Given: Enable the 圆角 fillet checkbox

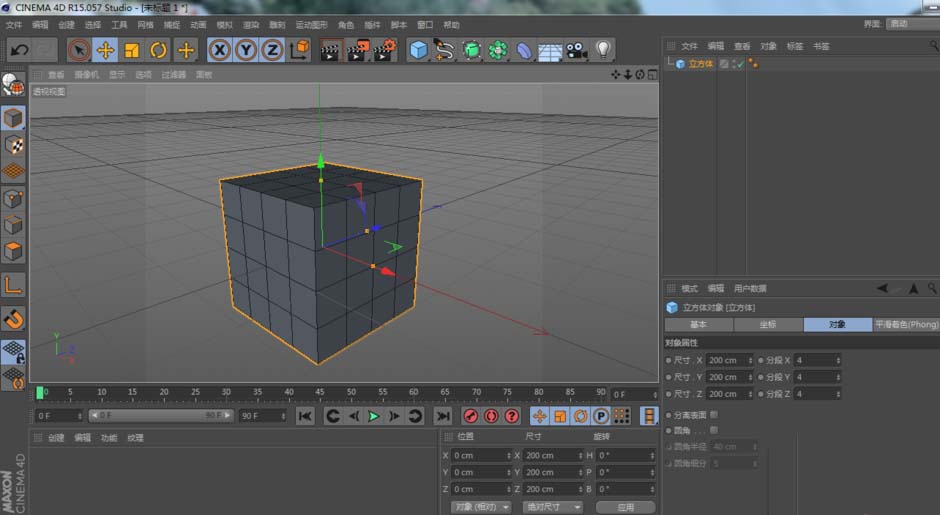Looking at the screenshot, I should pyautogui.click(x=713, y=430).
